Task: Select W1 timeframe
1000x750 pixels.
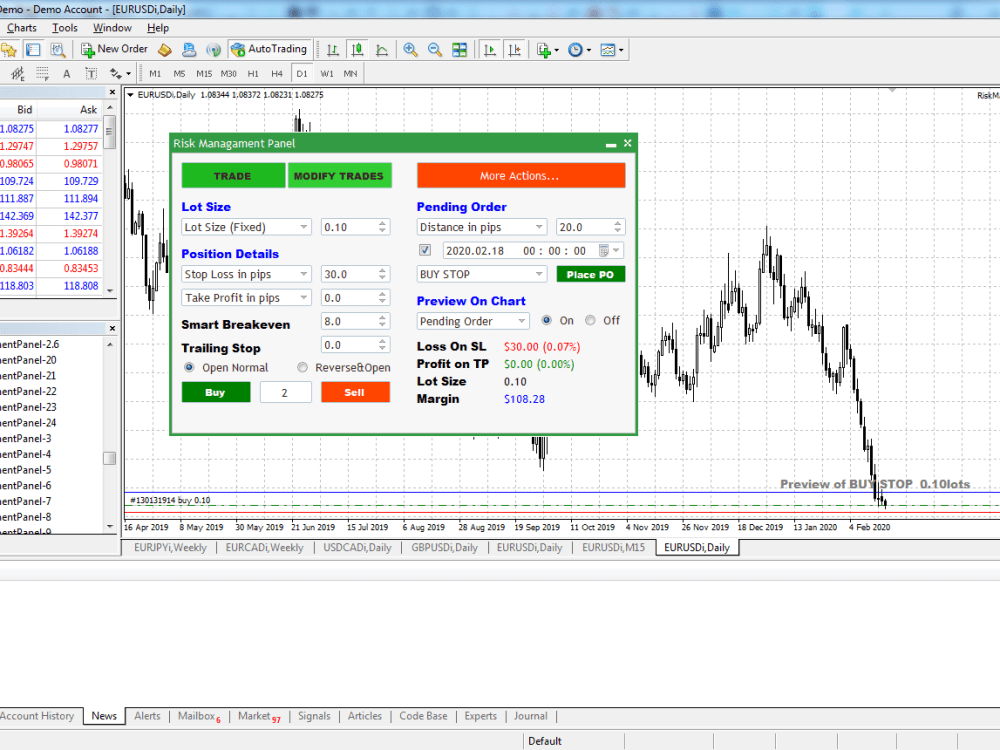Action: tap(327, 74)
